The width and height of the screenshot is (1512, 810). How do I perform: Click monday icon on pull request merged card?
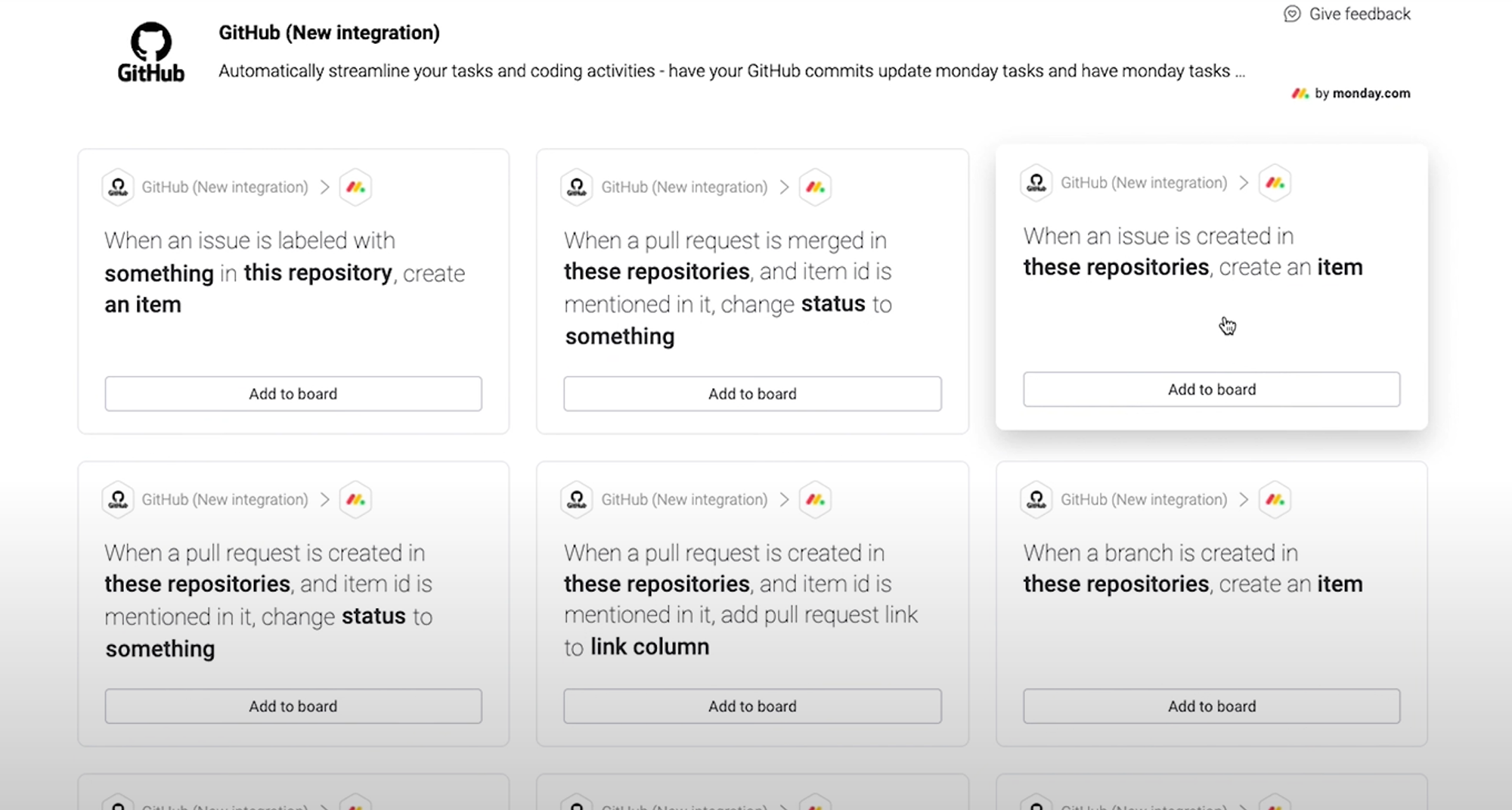point(815,187)
